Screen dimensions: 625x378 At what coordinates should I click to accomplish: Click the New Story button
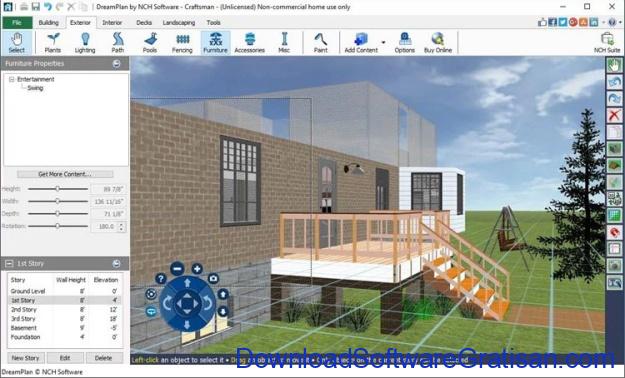(x=25, y=358)
